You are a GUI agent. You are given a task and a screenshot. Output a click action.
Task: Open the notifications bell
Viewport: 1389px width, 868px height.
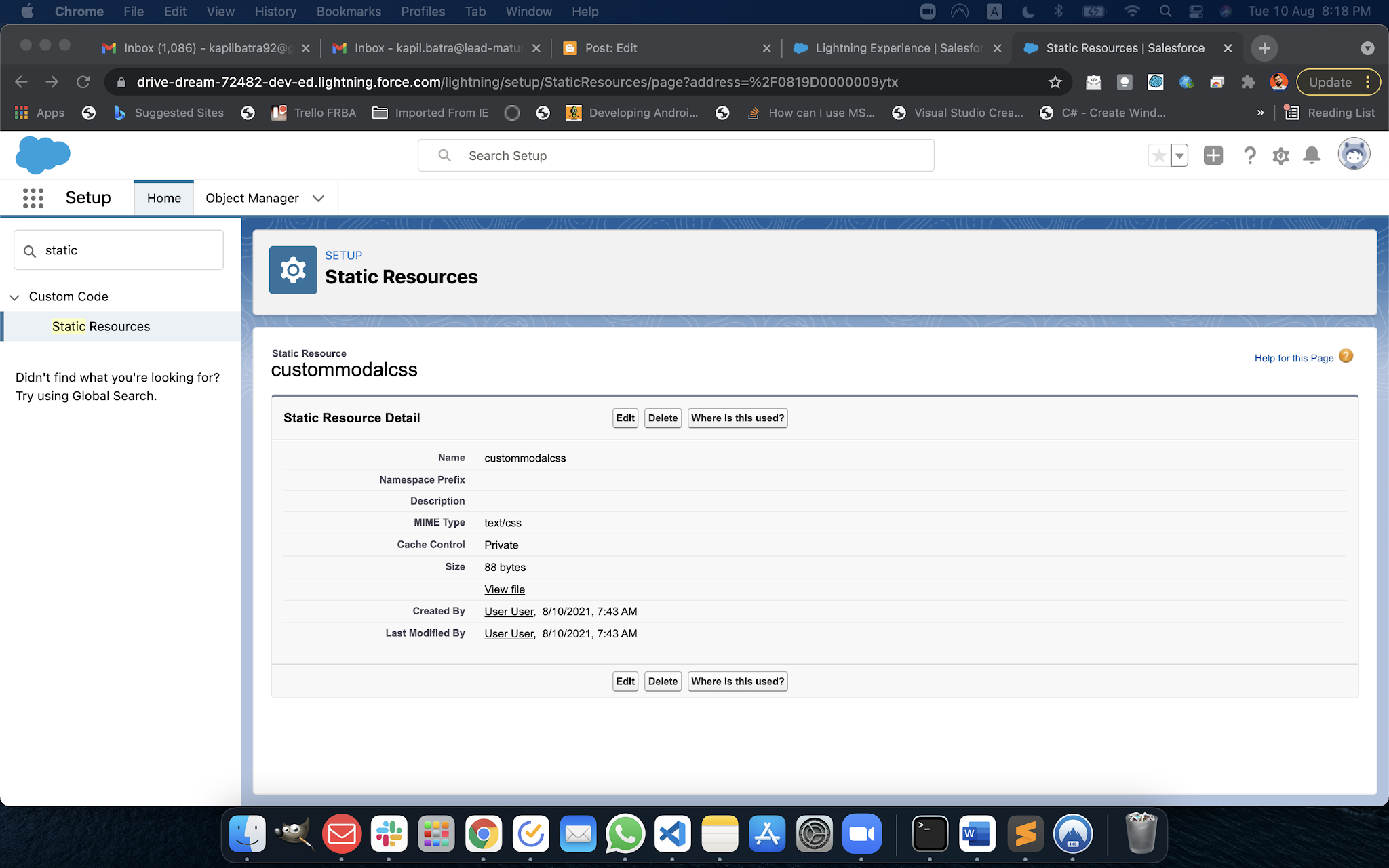click(x=1312, y=155)
